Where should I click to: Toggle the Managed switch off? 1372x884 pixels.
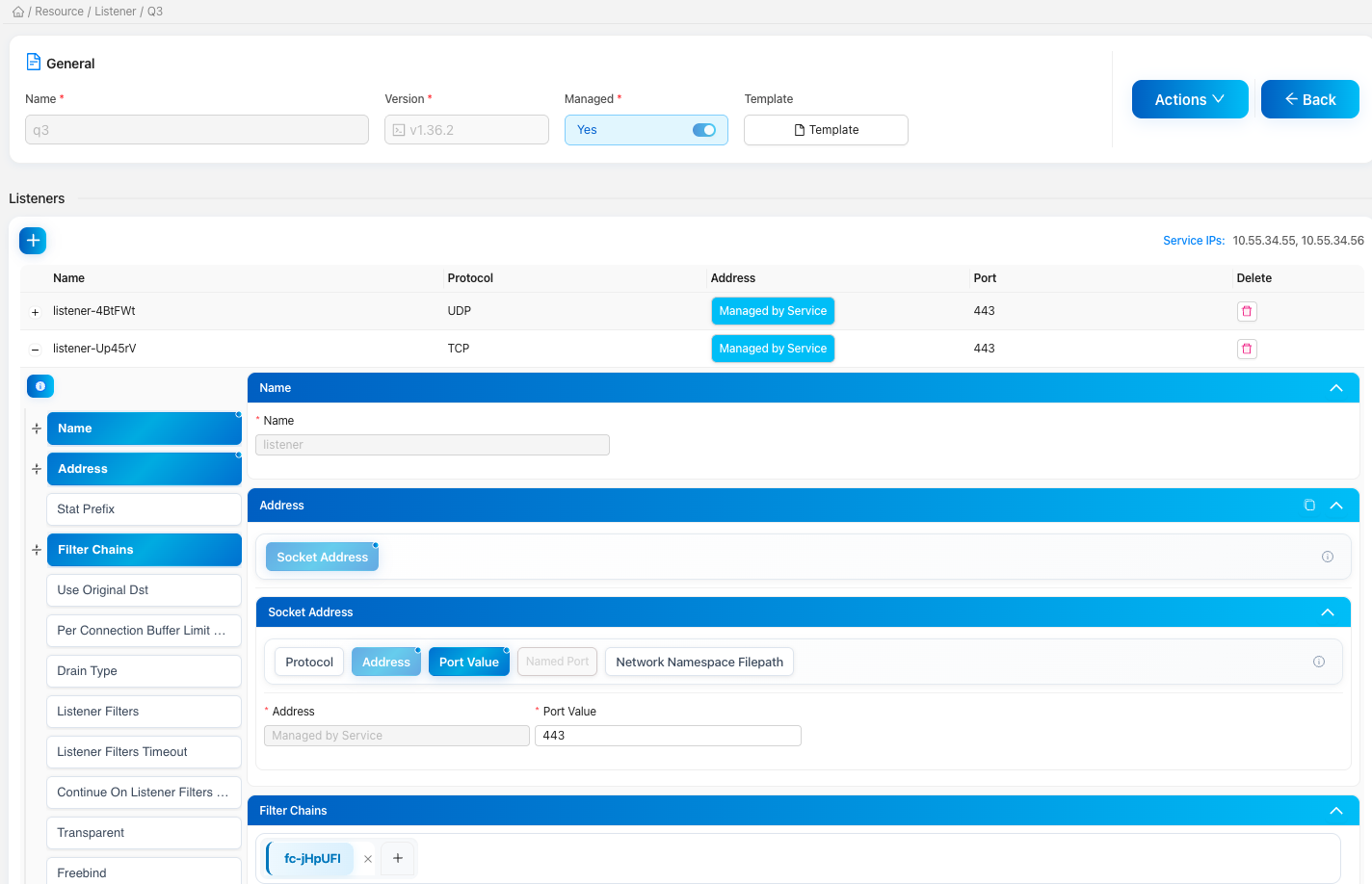pyautogui.click(x=703, y=130)
